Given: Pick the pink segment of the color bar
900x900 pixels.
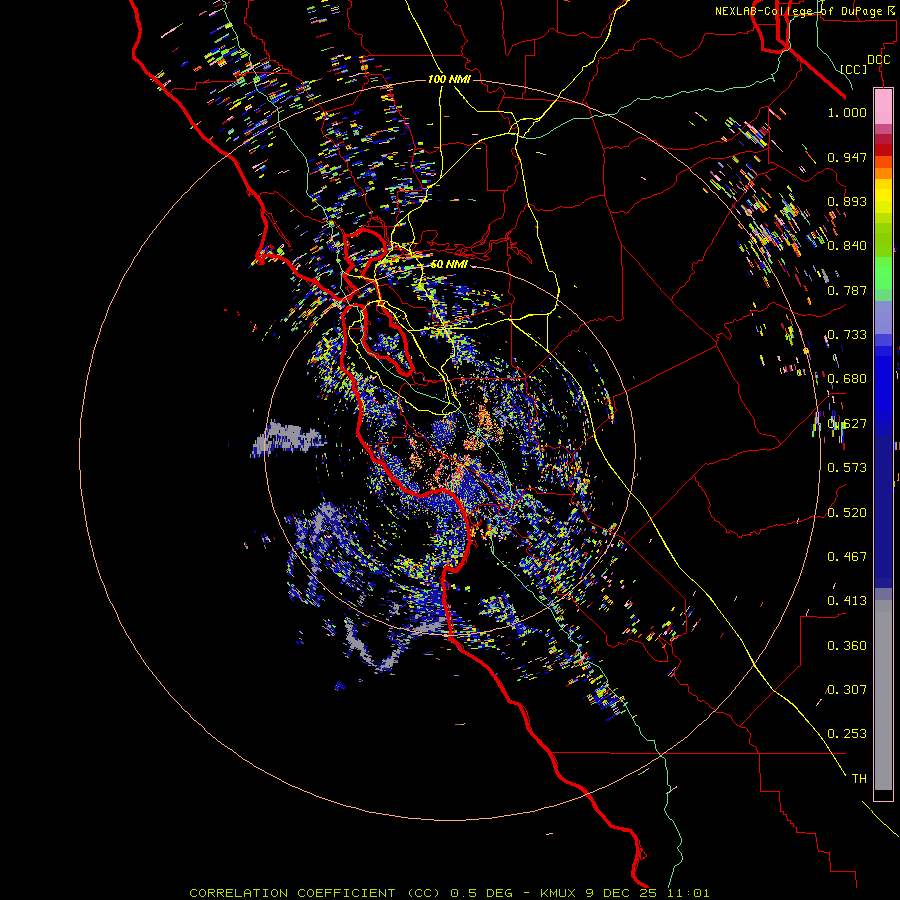Looking at the screenshot, I should coord(883,107).
